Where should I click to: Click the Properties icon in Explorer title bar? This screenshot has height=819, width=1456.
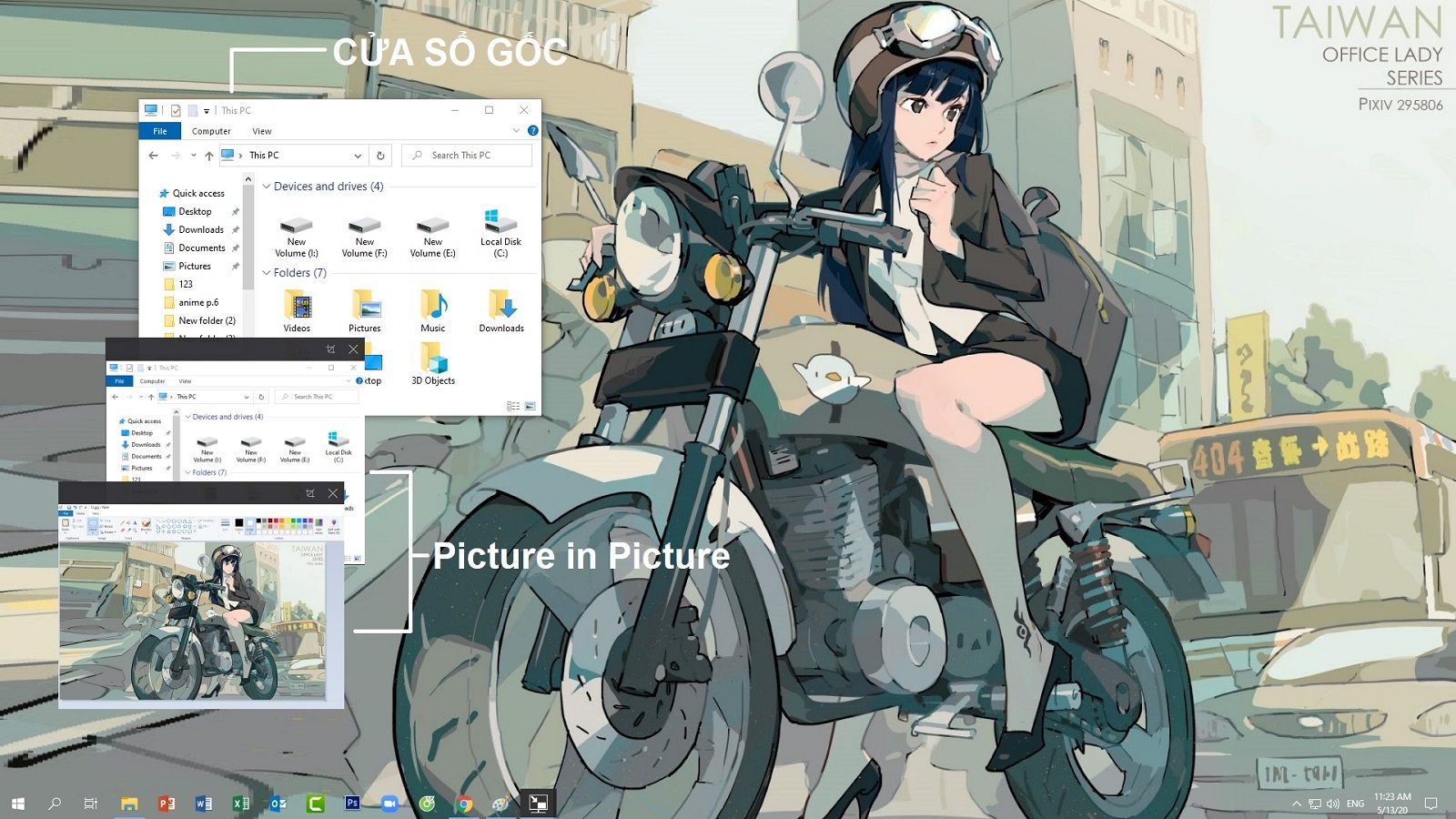click(x=176, y=110)
